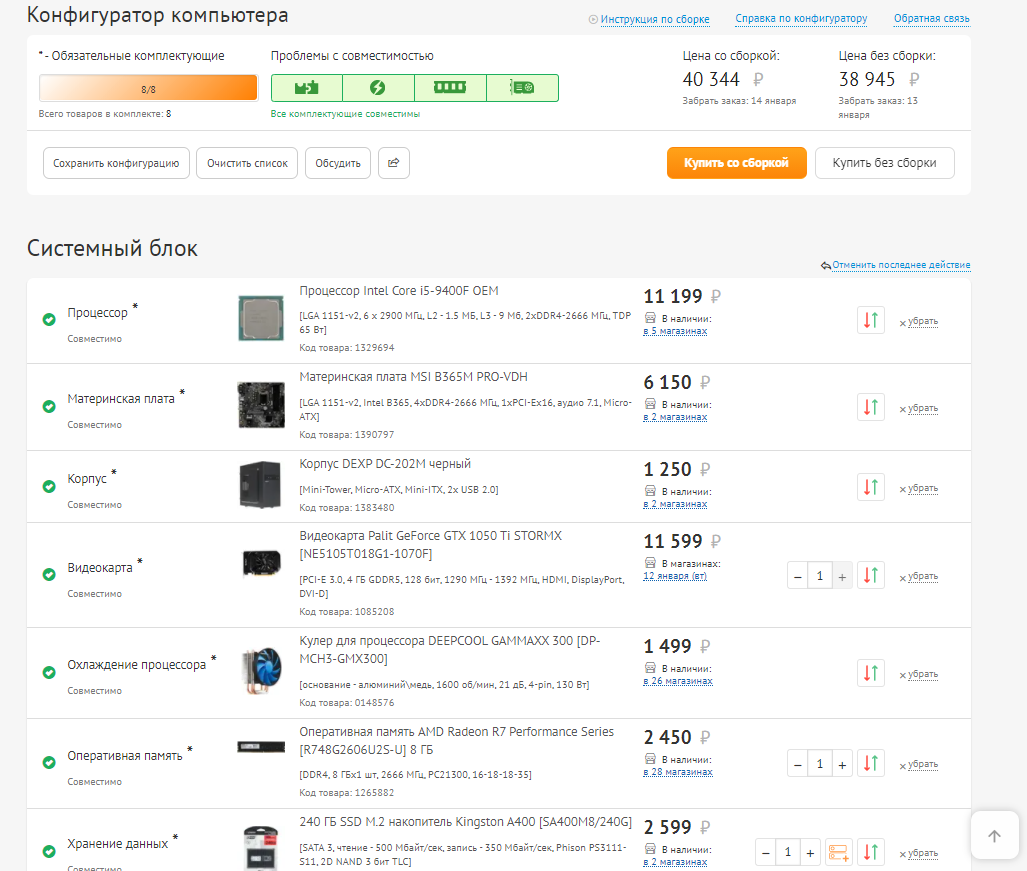Remove the video card with убрать
Screen dimensions: 1027x871
pyautogui.click(x=922, y=576)
